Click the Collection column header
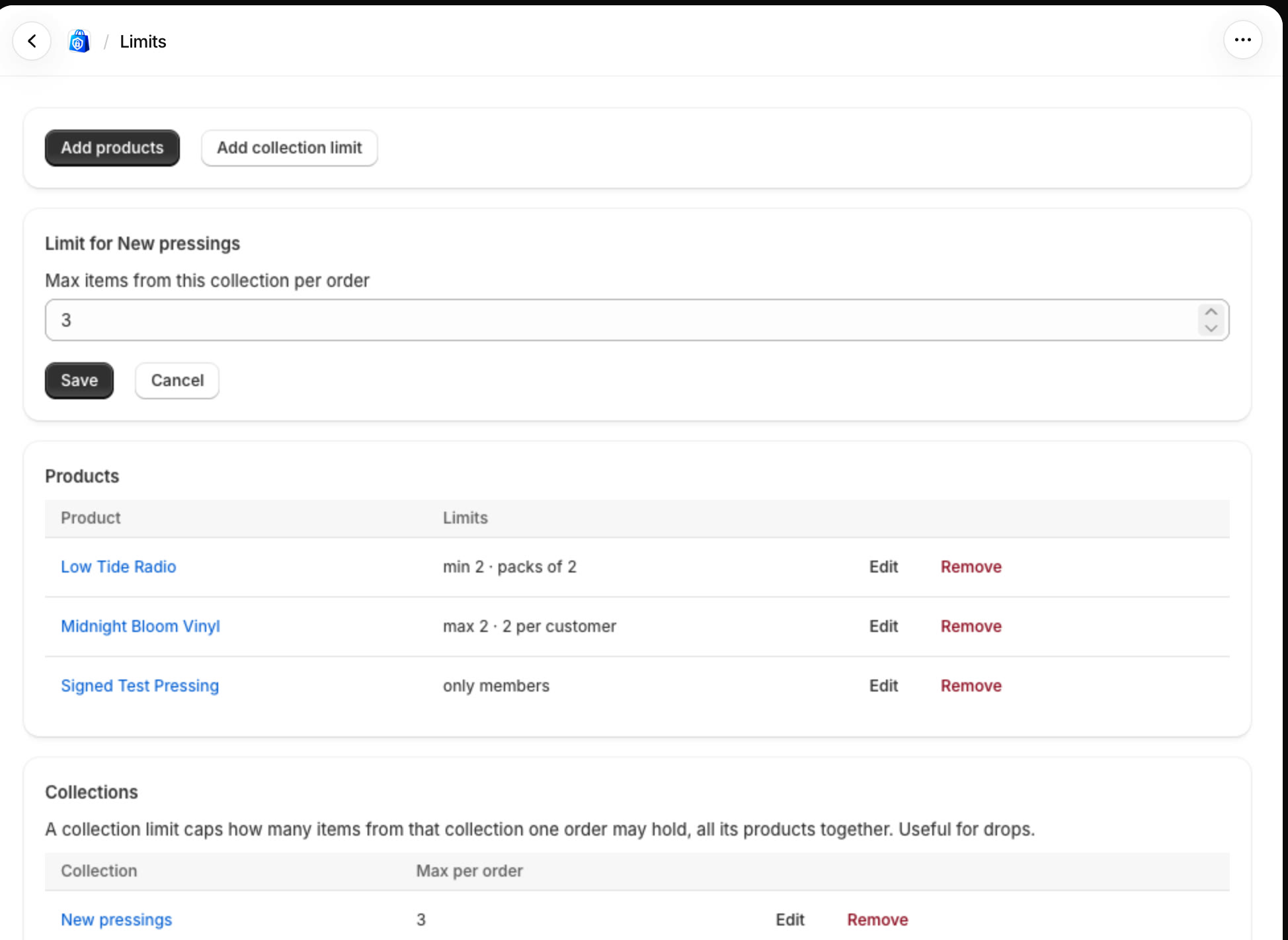This screenshot has width=1288, height=940. point(99,871)
